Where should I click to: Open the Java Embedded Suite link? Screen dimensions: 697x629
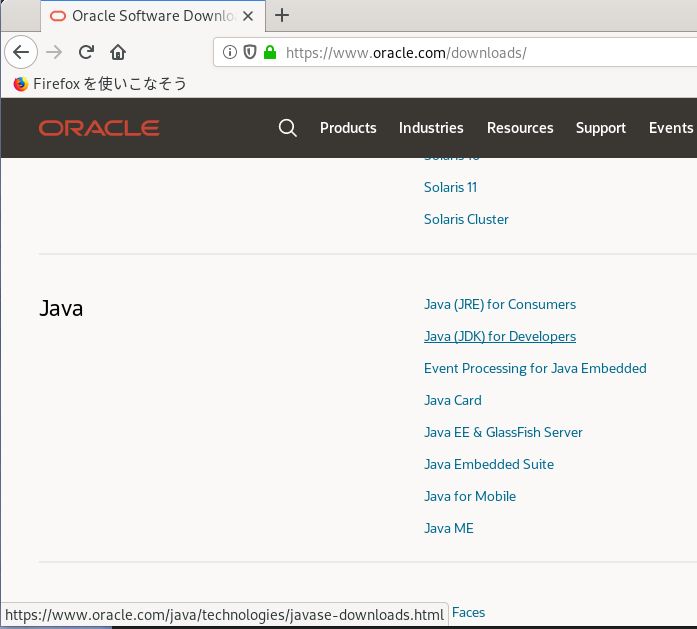pos(489,465)
